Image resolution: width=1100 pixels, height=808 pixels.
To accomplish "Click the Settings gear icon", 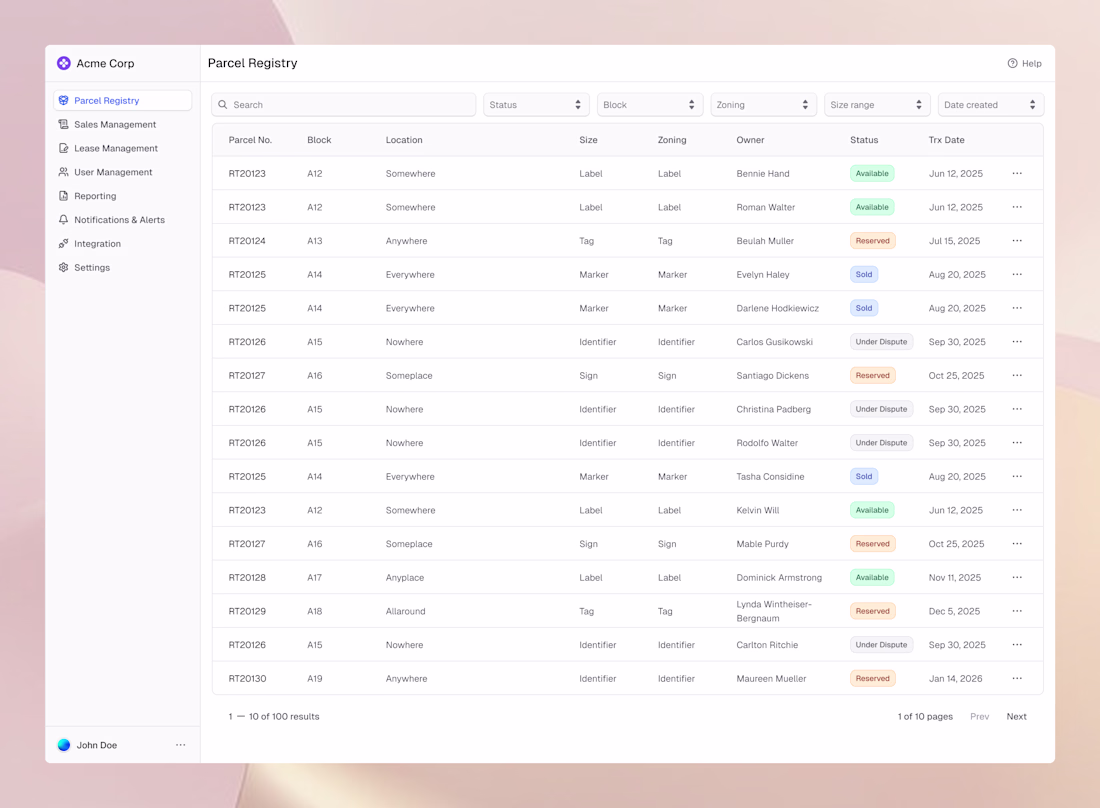I will tap(64, 267).
